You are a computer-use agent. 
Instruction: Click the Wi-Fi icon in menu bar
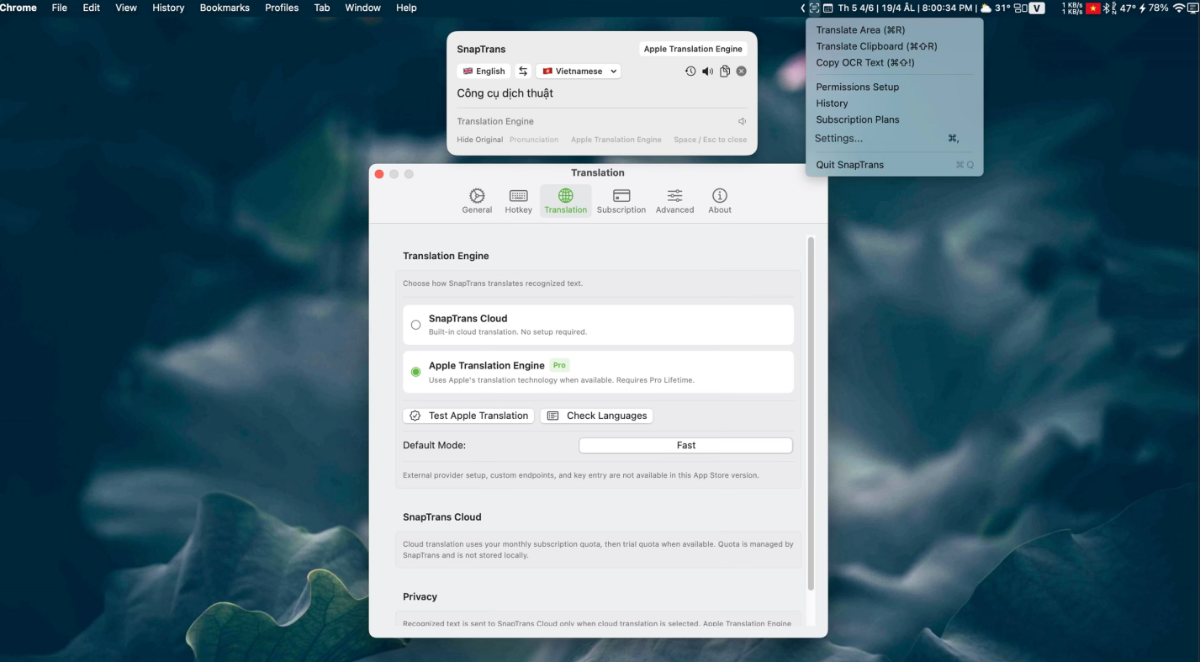point(1178,8)
